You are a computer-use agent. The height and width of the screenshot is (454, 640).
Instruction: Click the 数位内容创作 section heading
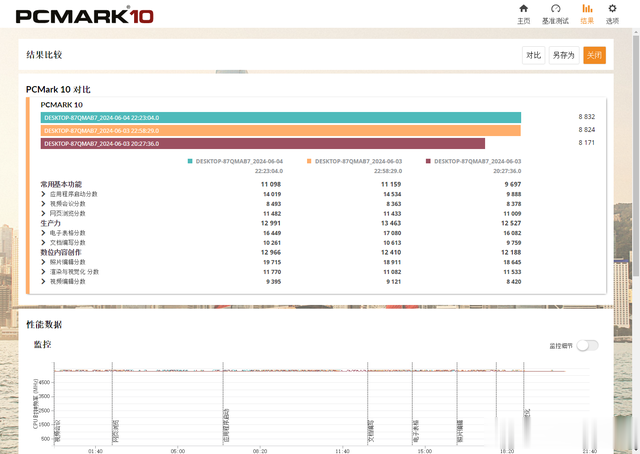click(x=61, y=252)
